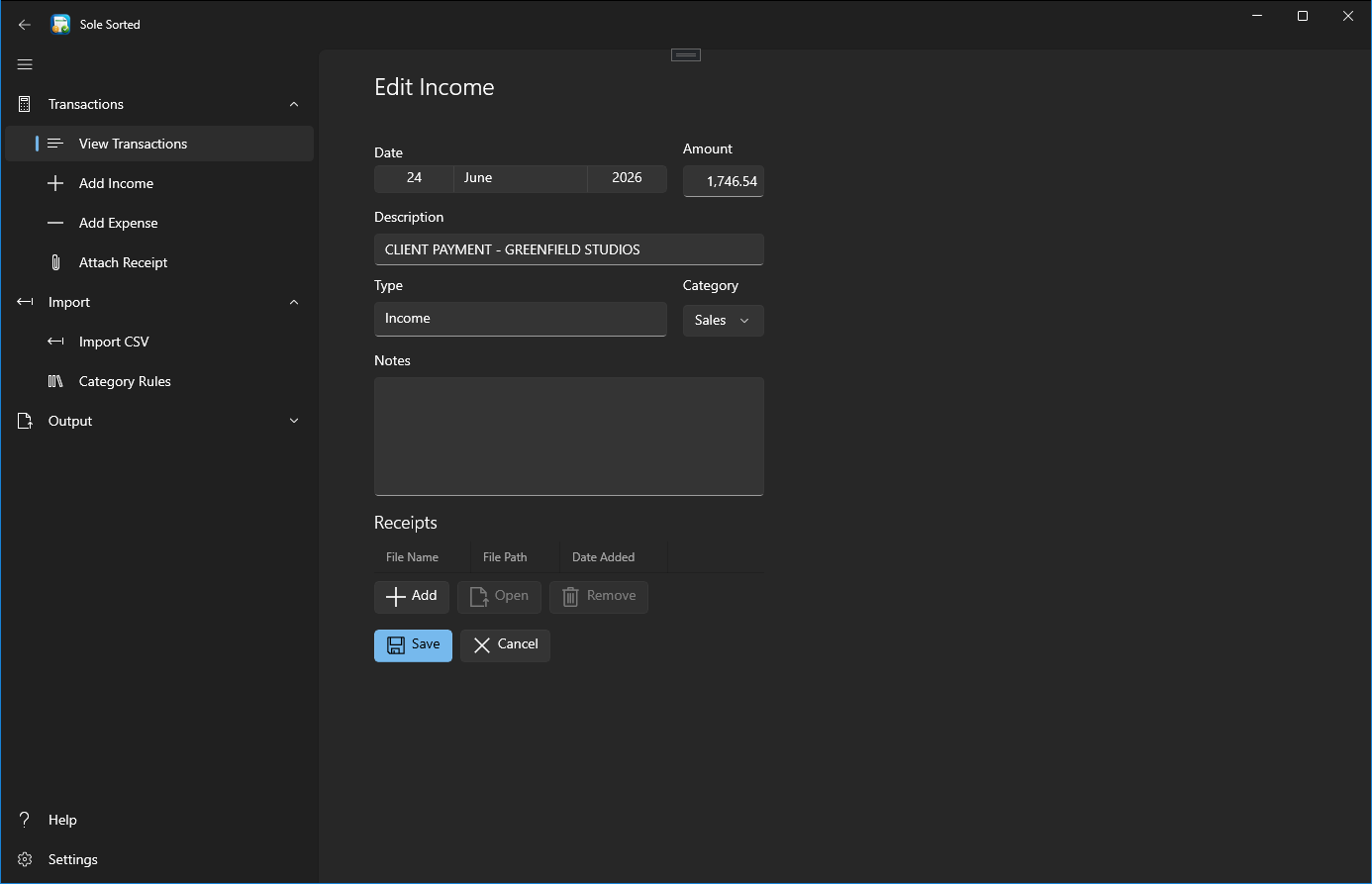Click the floppy disk icon on Save
The image size is (1372, 884).
(396, 645)
